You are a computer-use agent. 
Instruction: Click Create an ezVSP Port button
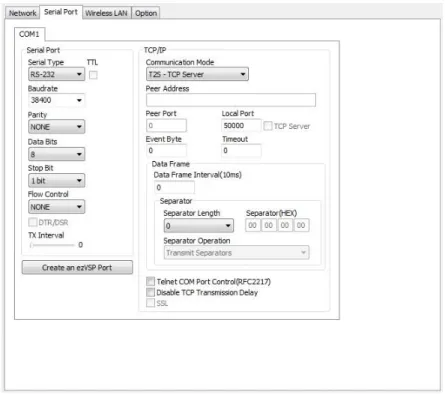(x=77, y=268)
